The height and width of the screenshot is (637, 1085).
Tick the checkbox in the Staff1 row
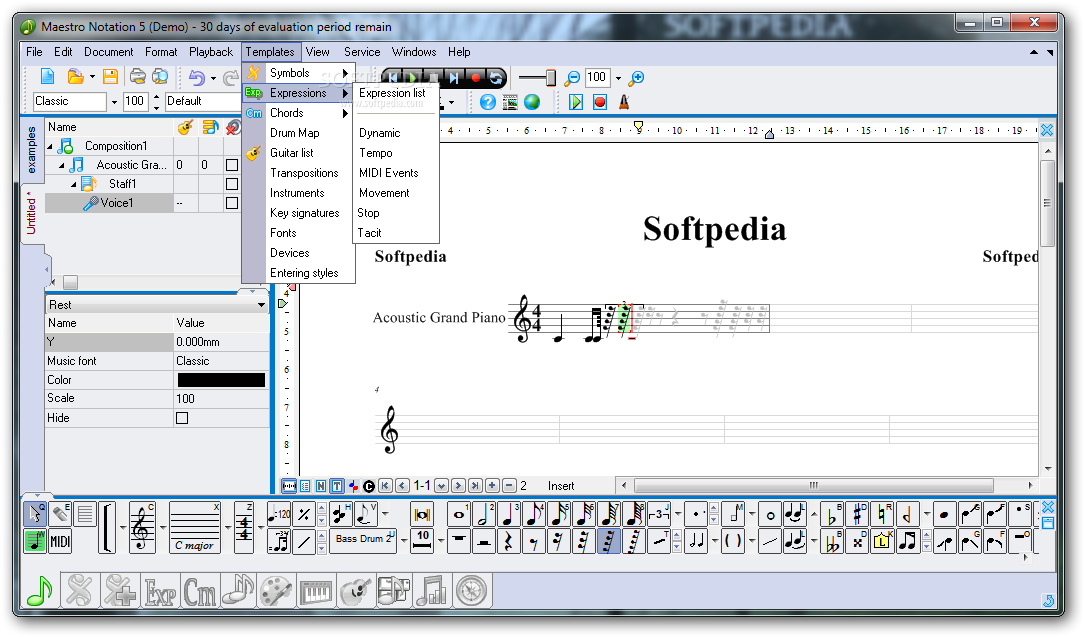click(232, 184)
